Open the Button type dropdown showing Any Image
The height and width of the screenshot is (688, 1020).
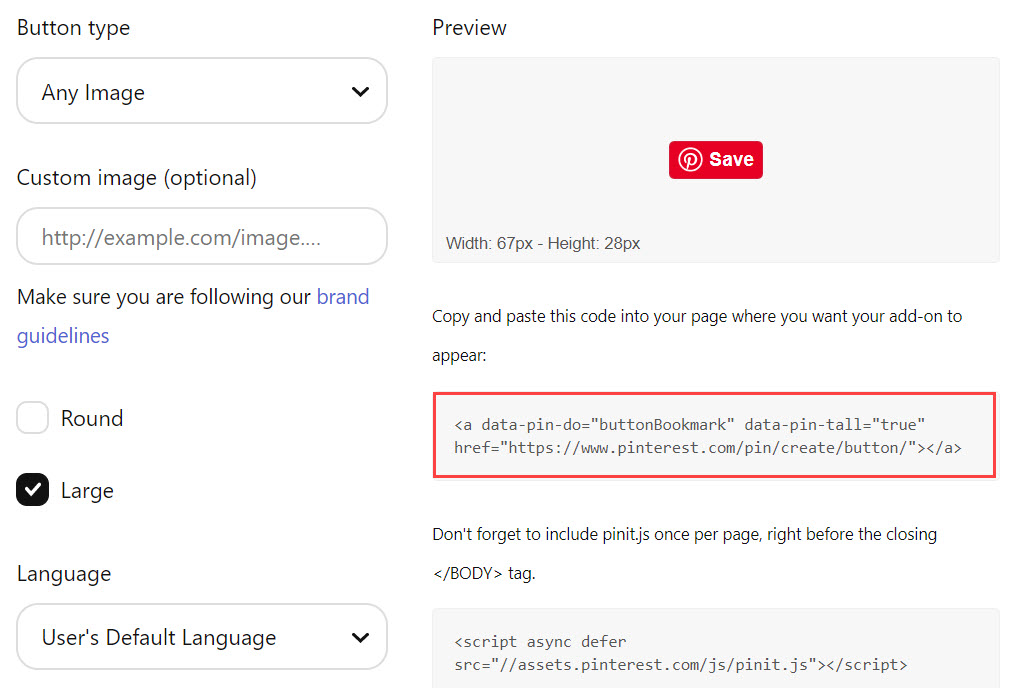202,91
